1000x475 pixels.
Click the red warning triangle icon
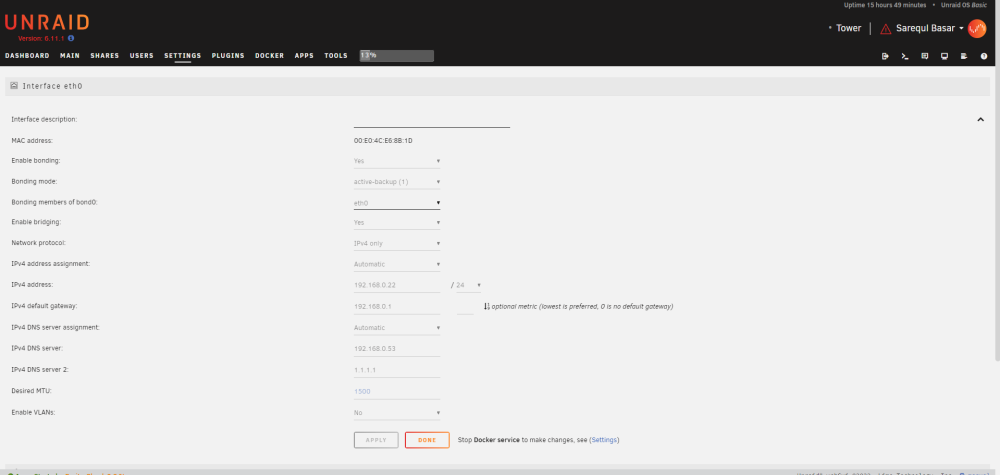point(885,29)
